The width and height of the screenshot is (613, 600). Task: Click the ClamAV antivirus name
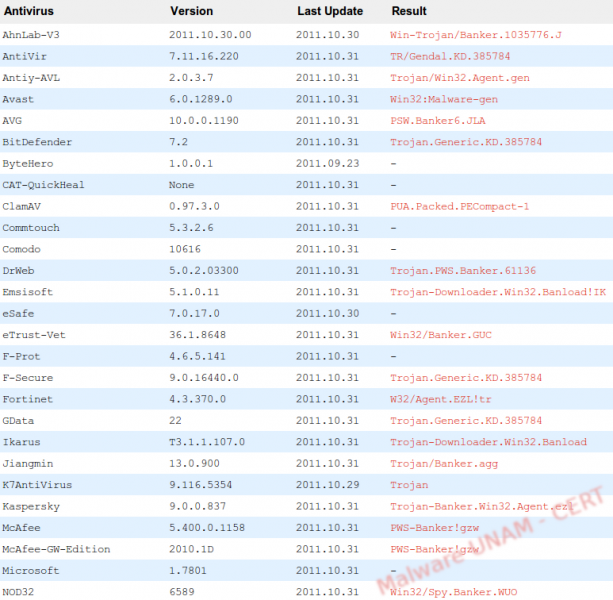click(x=22, y=206)
